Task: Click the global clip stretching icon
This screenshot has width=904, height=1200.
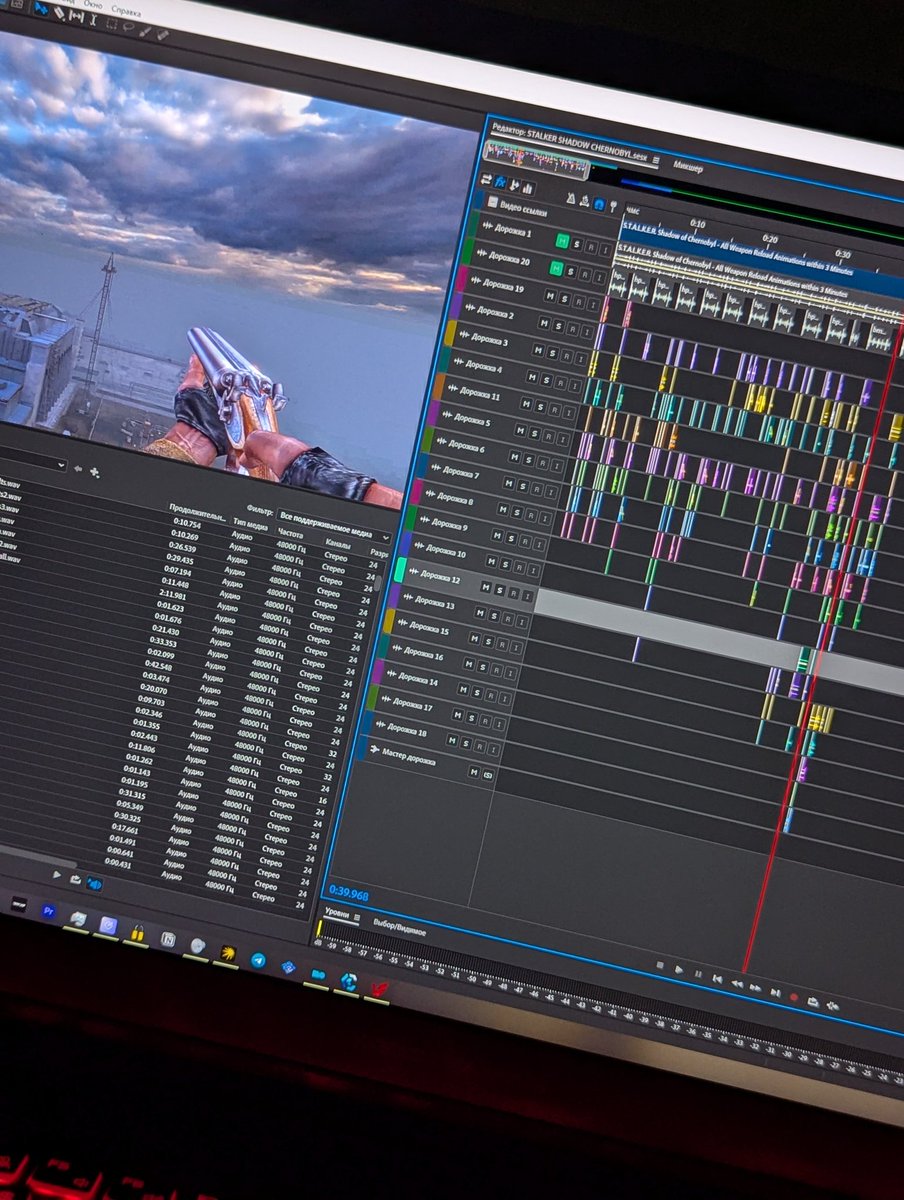Action: pyautogui.click(x=584, y=201)
